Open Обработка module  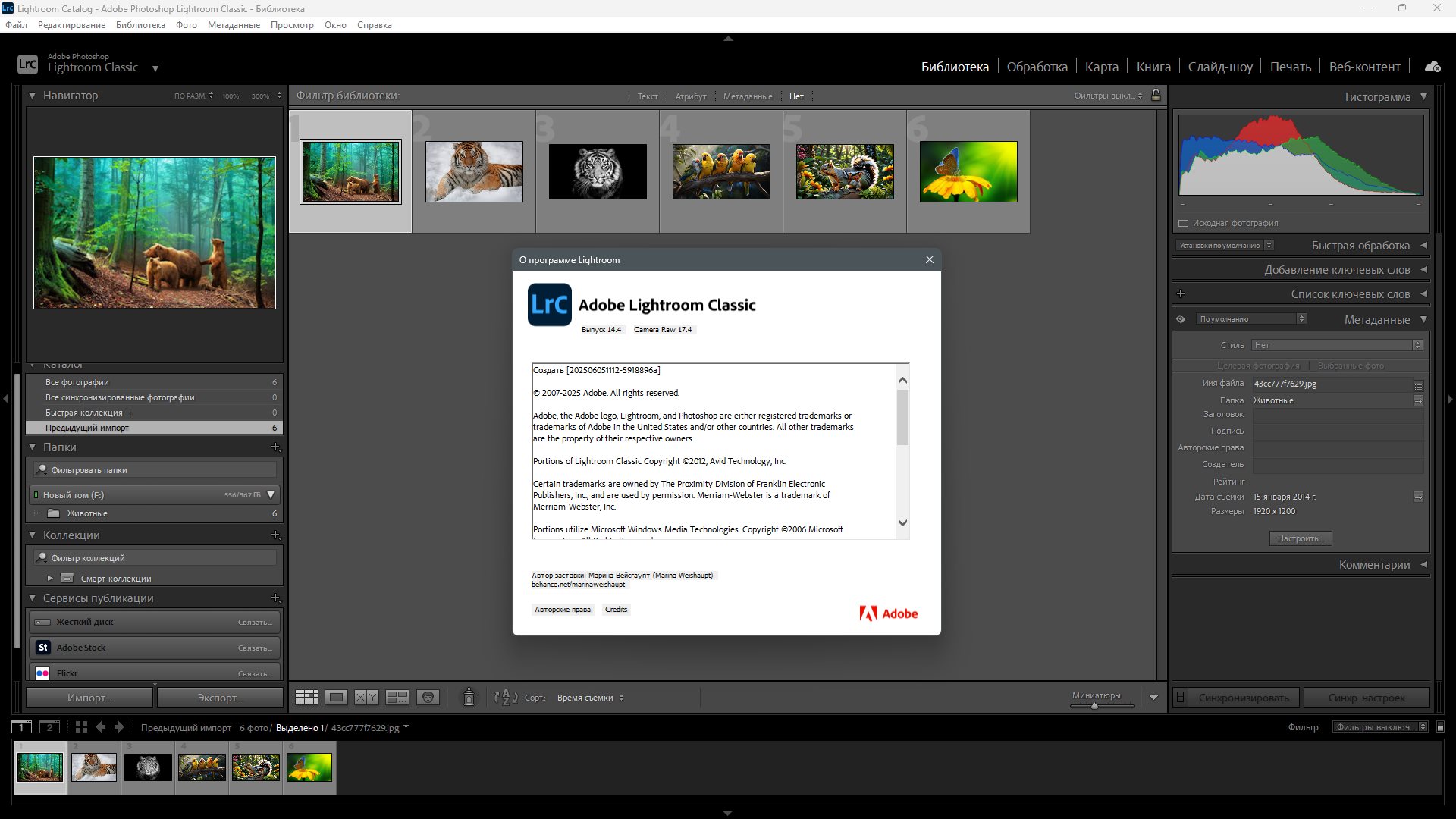1037,67
